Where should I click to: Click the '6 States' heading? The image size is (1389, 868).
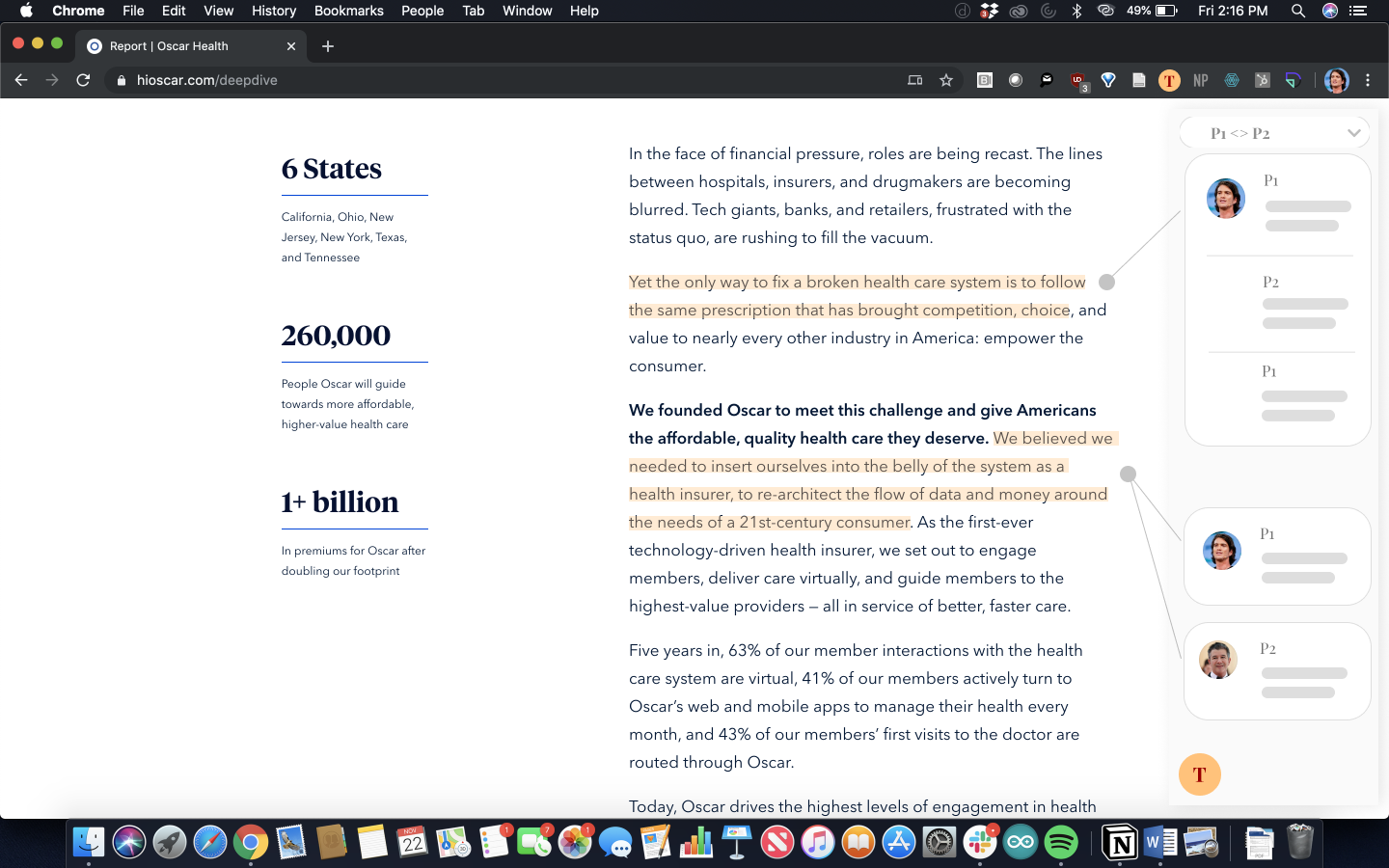click(332, 169)
